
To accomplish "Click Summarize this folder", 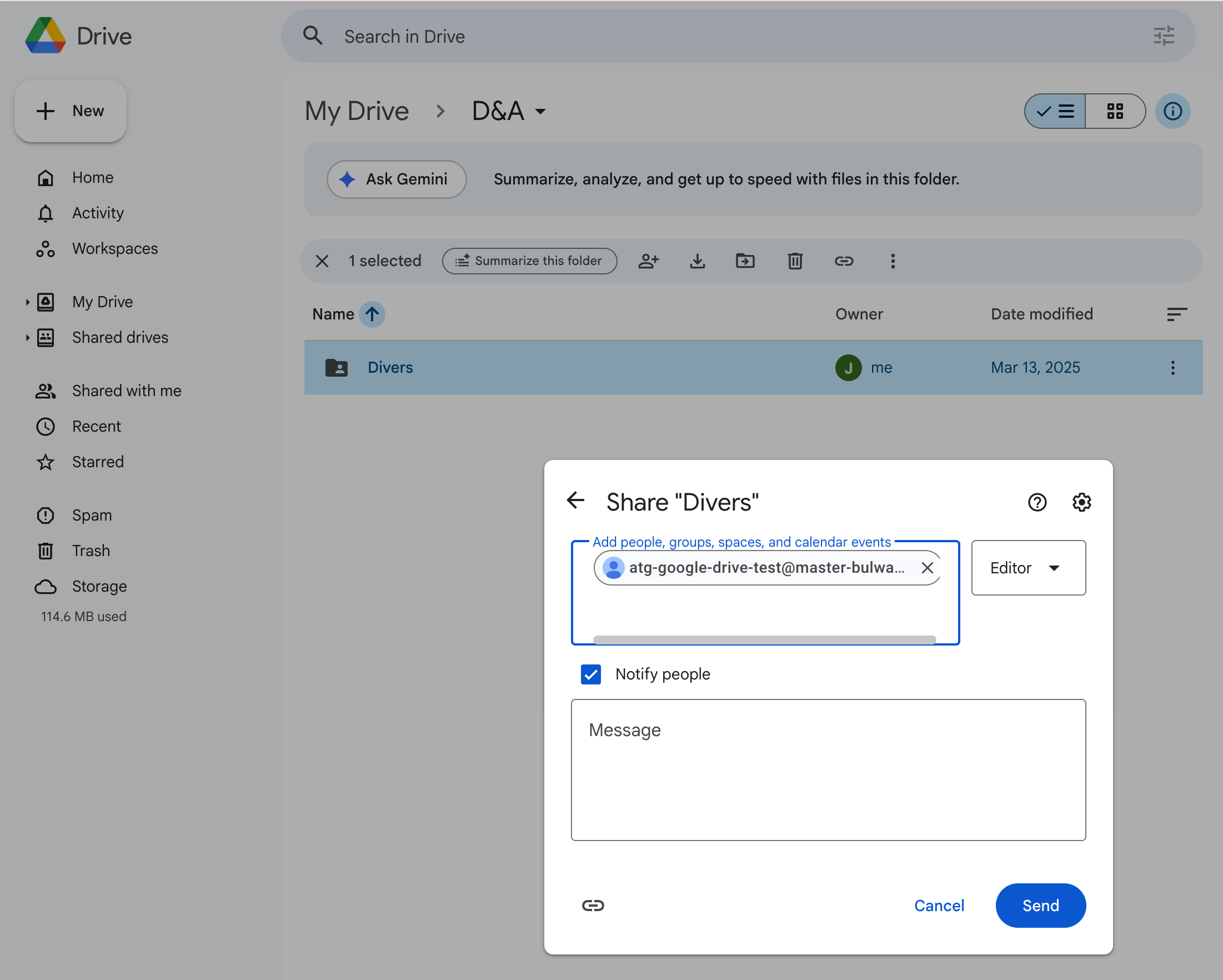I will (x=529, y=261).
